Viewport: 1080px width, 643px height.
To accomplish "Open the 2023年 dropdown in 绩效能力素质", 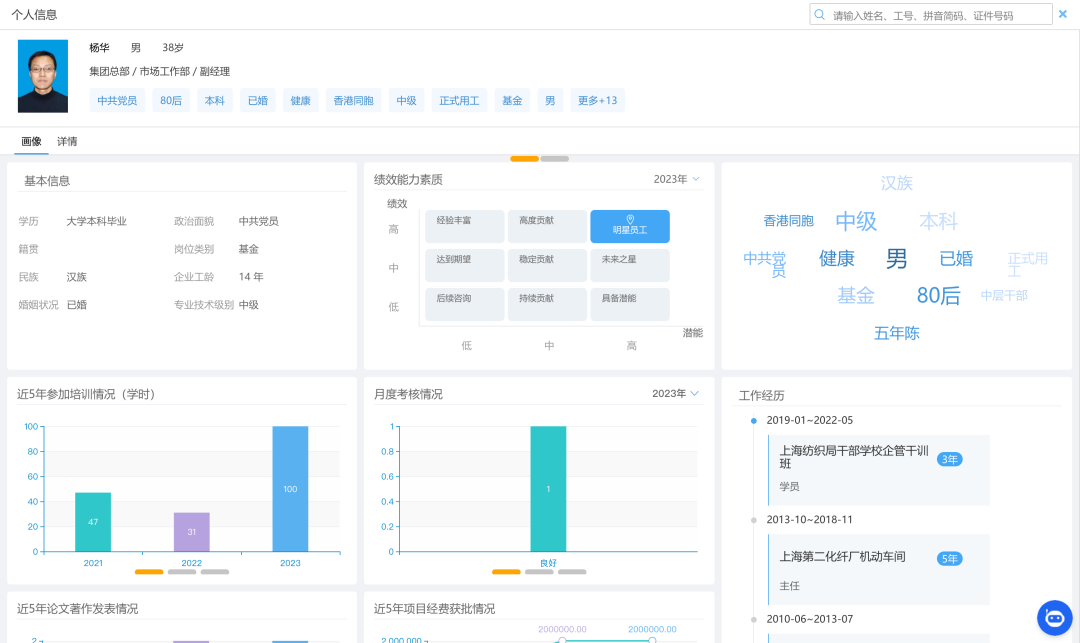I will (676, 179).
